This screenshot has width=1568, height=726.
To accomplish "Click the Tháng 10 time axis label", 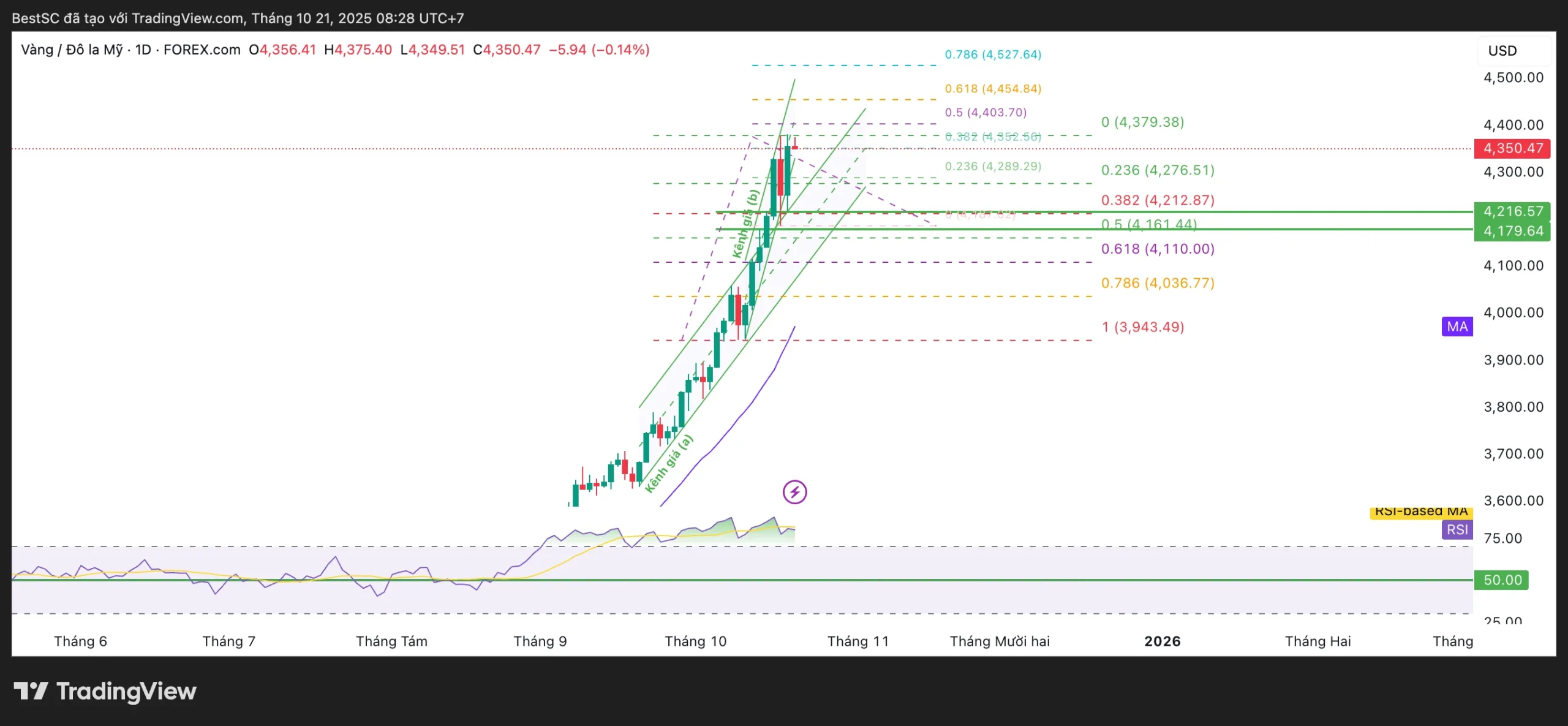I will (695, 641).
